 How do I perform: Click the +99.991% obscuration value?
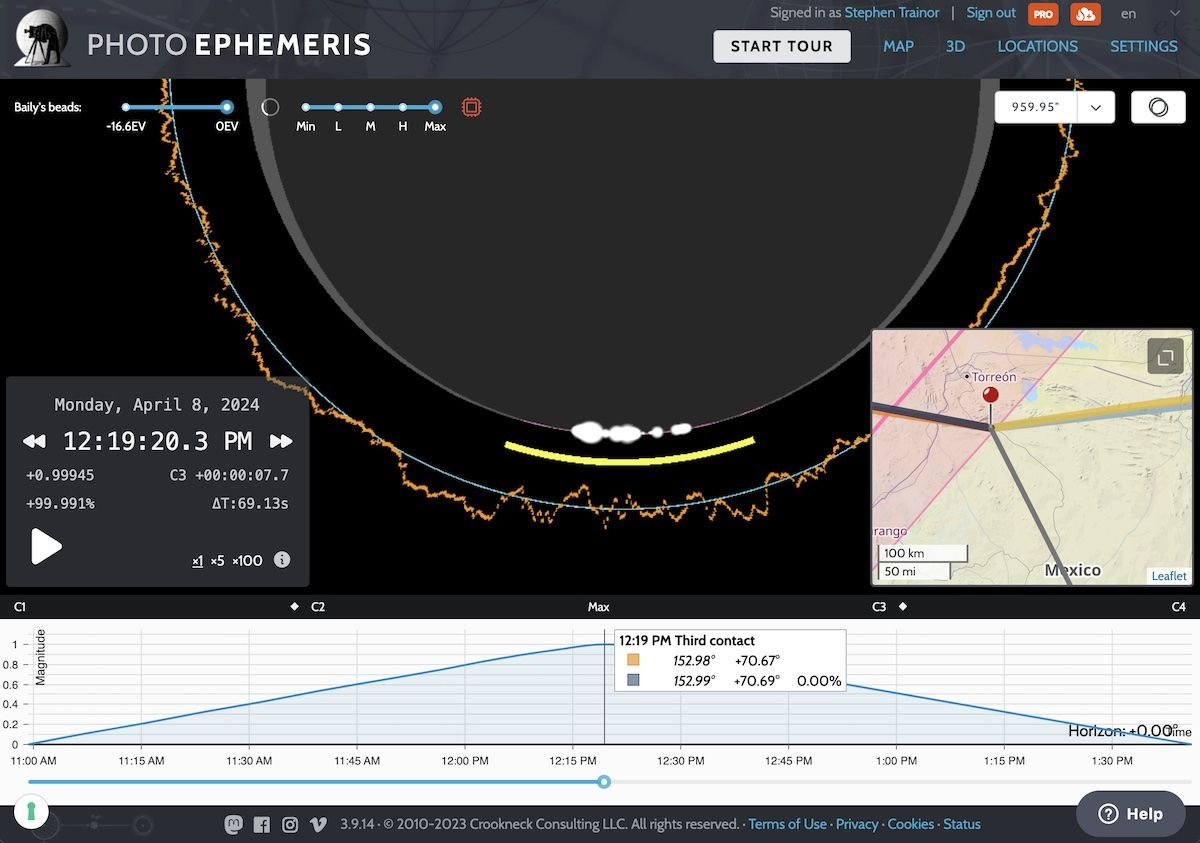tap(60, 503)
